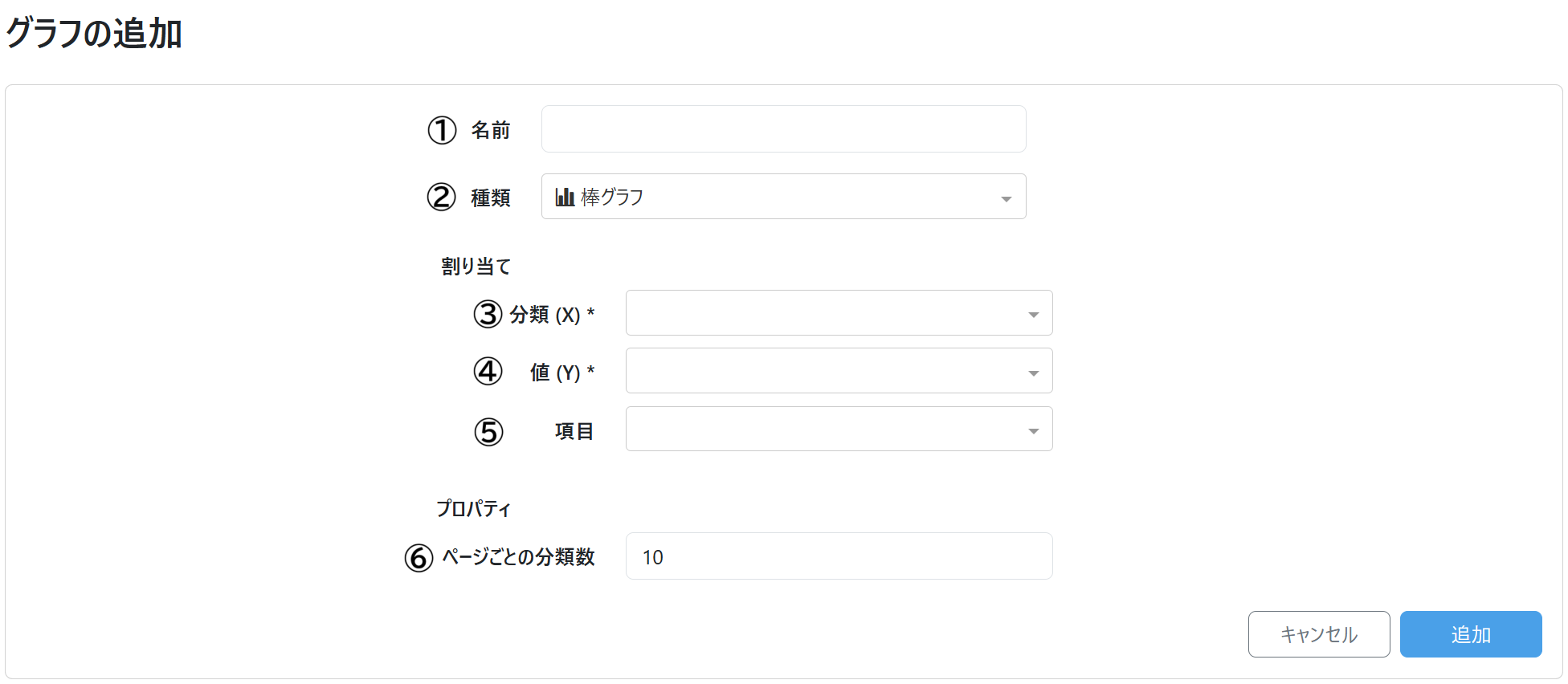The image size is (1568, 684).
Task: Click the circled number 5 marker
Action: pos(488,432)
